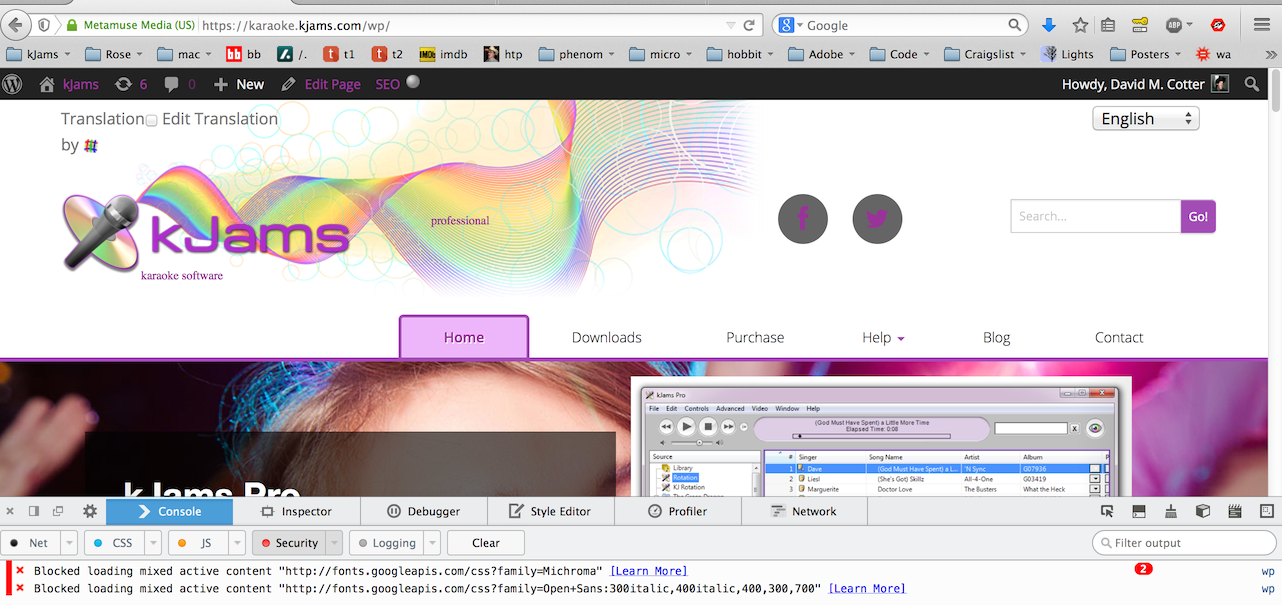Screen dimensions: 1282x605
Task: Focus the Filter output field
Action: [1184, 543]
